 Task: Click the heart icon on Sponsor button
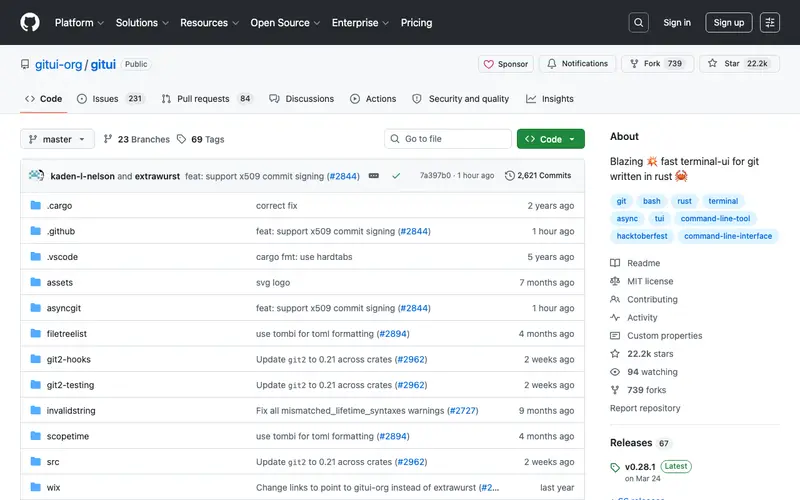coord(488,64)
